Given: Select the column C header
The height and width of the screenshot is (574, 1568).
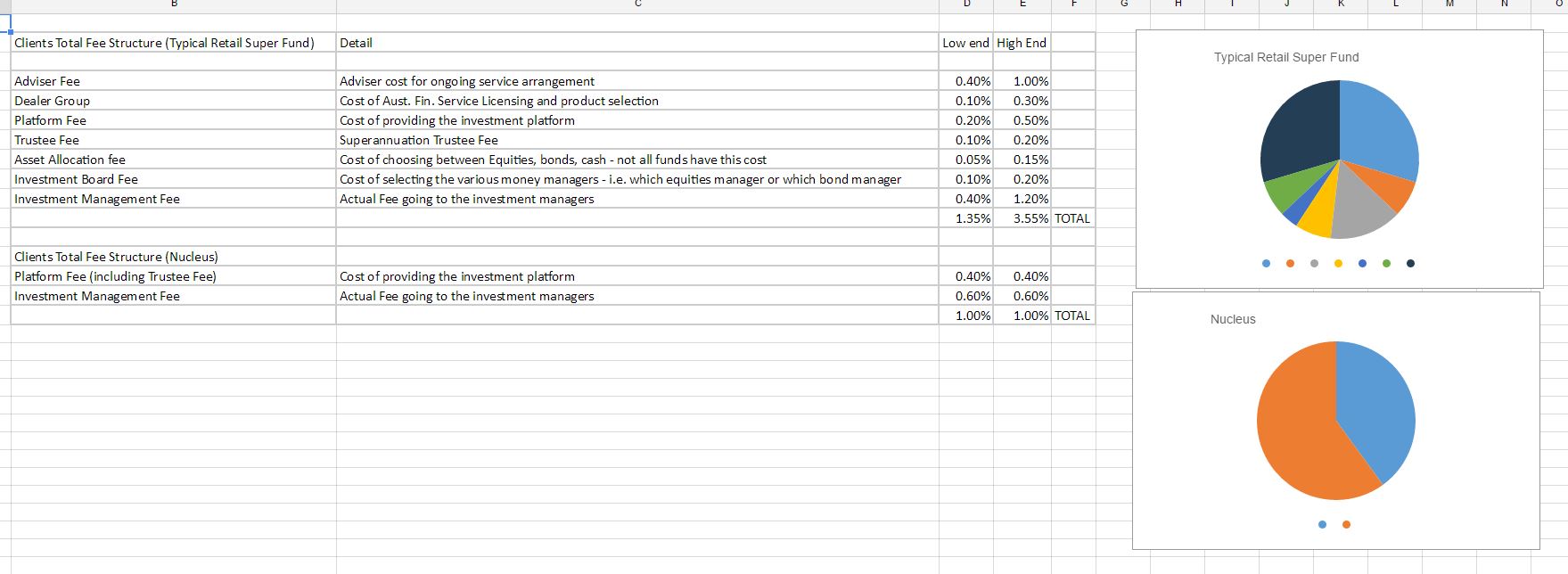Looking at the screenshot, I should click(637, 5).
